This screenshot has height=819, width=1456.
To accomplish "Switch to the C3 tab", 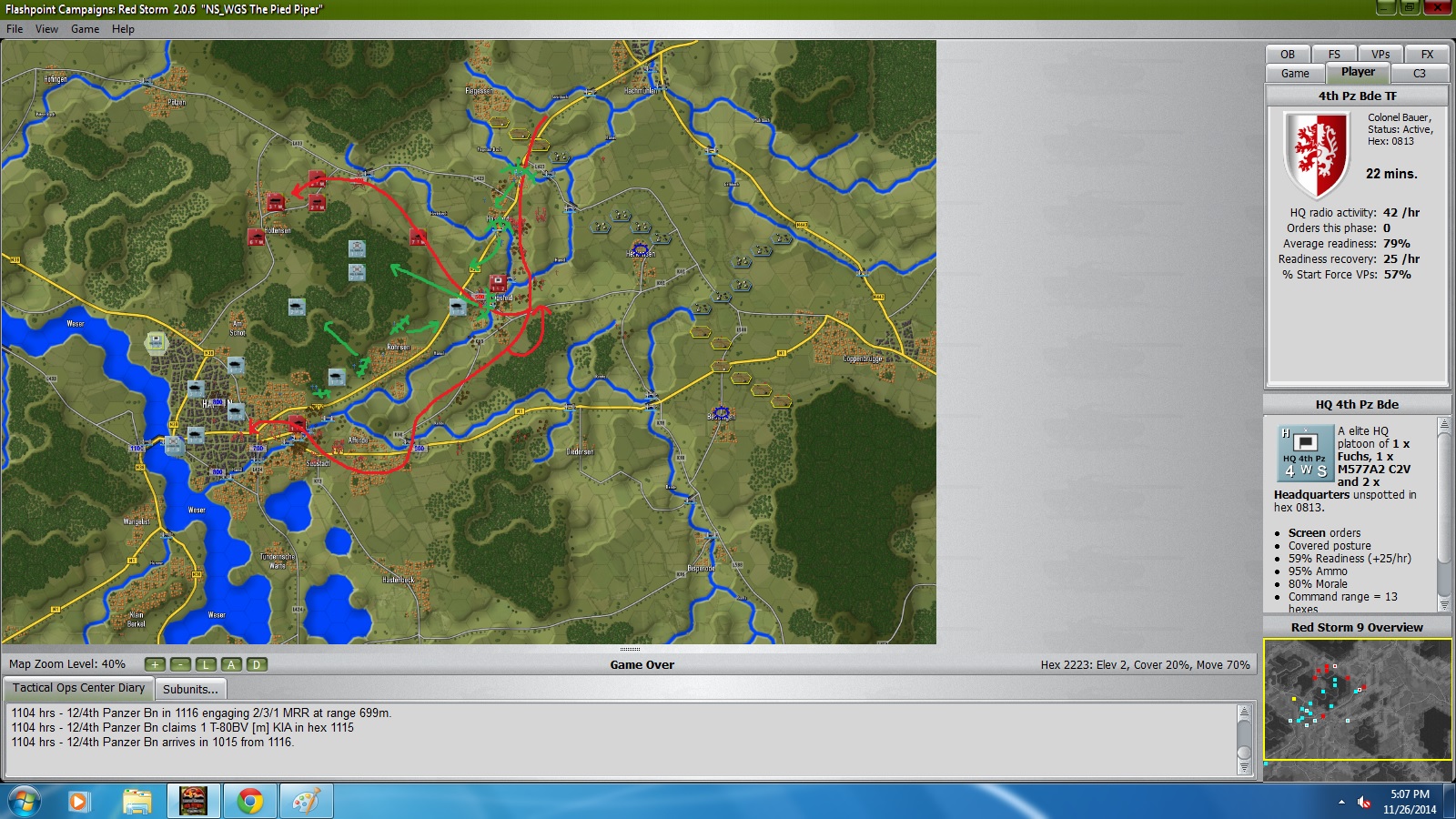I will coord(1420,74).
